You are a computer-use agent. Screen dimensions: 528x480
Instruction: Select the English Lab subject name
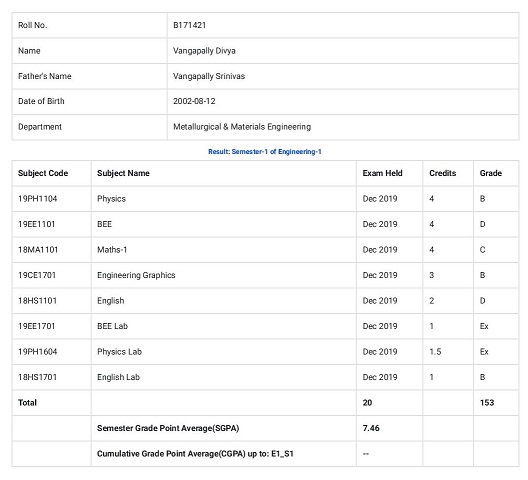[118, 377]
